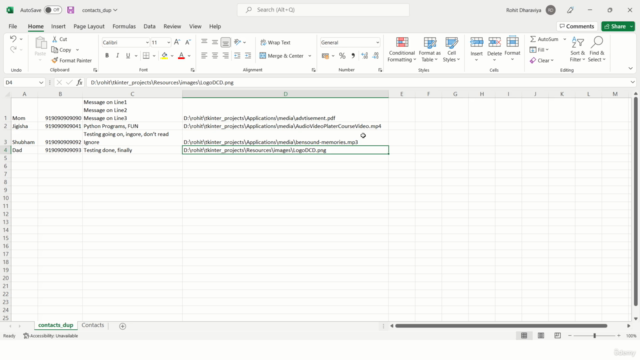This screenshot has width=640, height=360.
Task: Click the red Font Color swatch
Action: (182, 56)
